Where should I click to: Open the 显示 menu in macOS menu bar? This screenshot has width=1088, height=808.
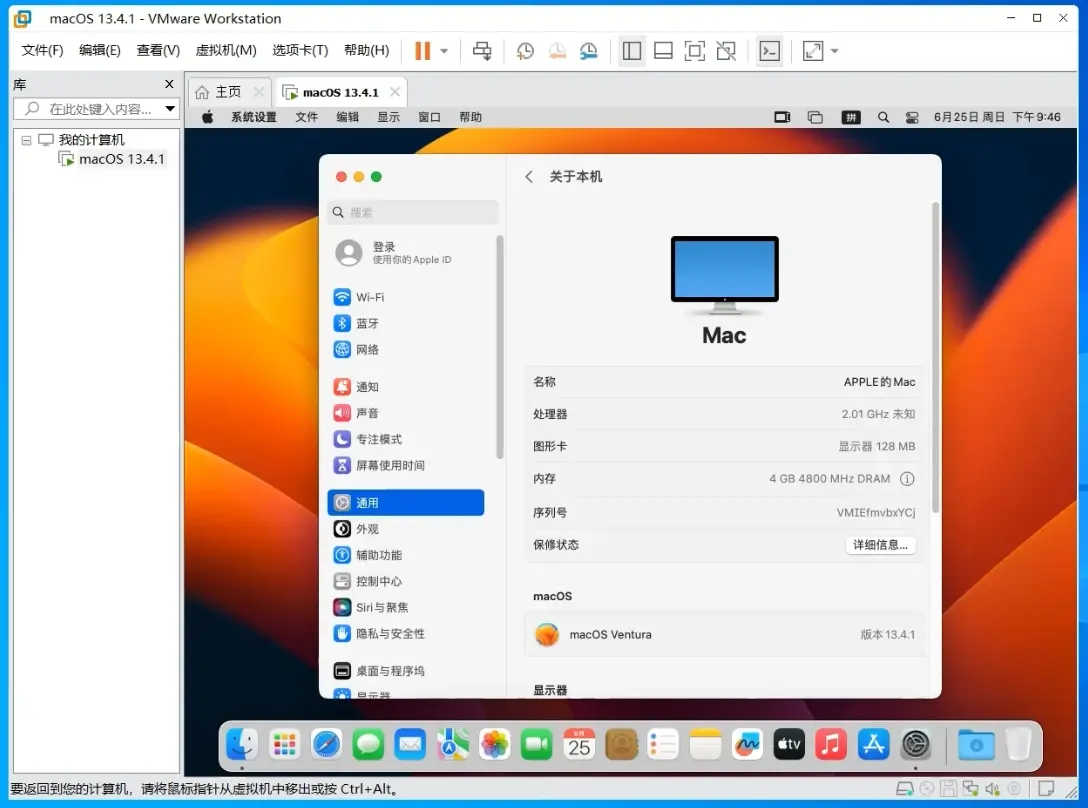coord(388,117)
